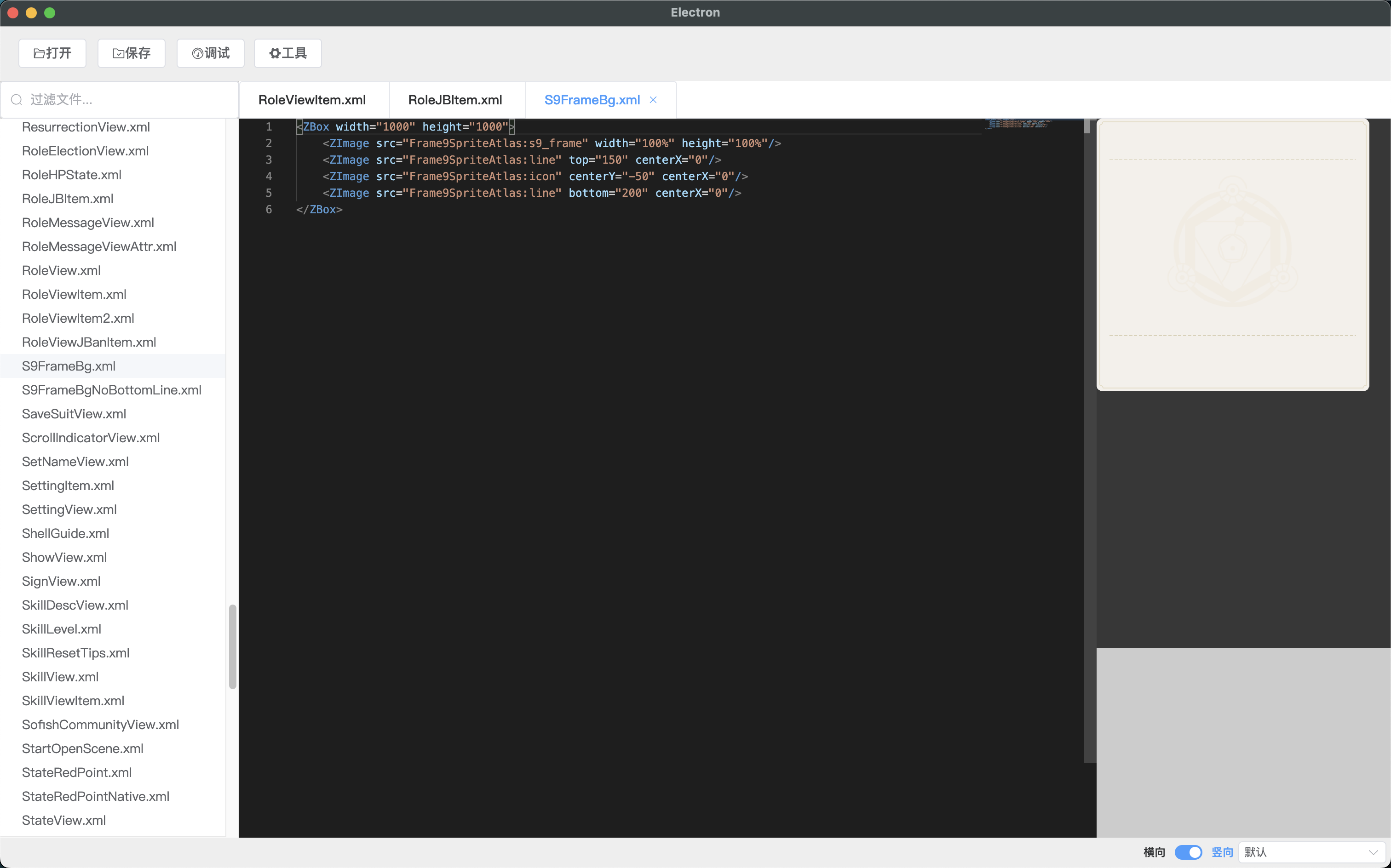
Task: Click into the 过滤文件 filter input
Action: (126, 100)
